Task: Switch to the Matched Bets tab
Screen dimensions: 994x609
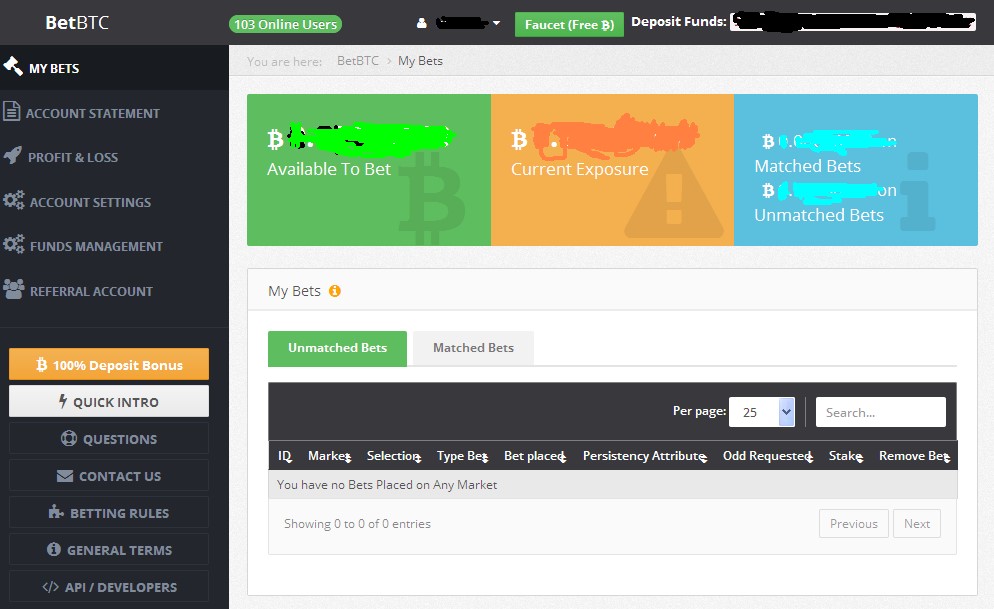Action: coord(473,348)
